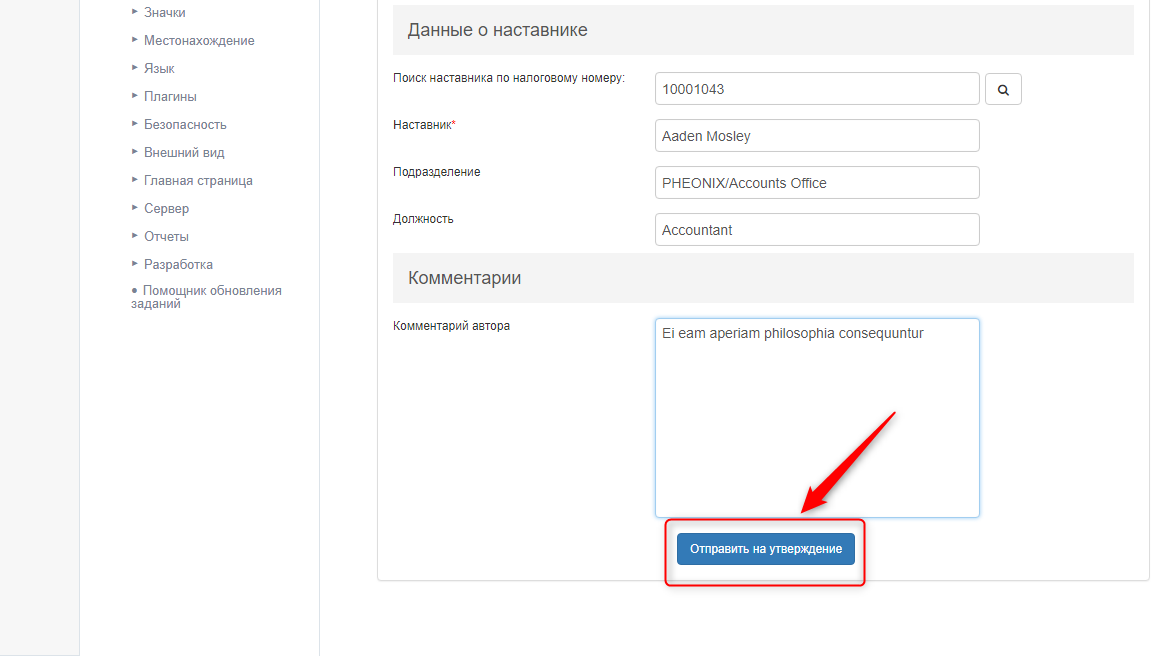1175x656 pixels.
Task: Open Помощник обновления заданий link
Action: pos(206,297)
